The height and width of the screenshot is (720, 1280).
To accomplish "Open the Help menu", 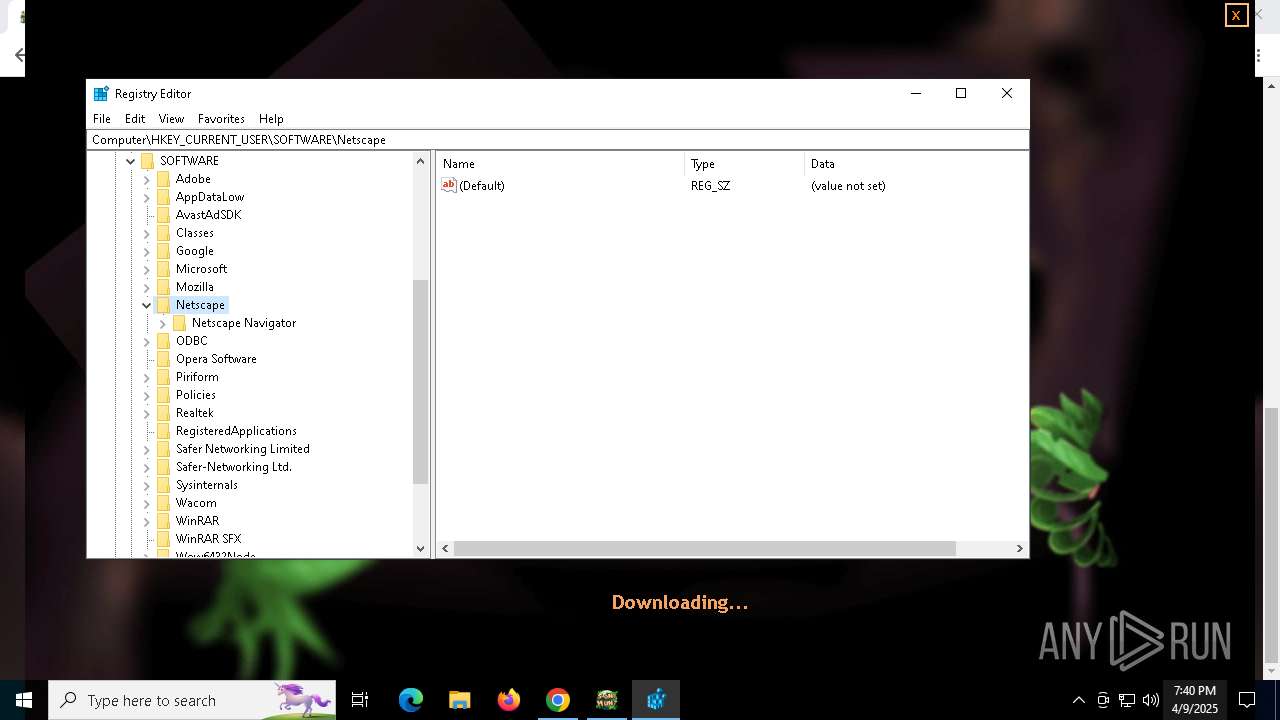I will coord(271,118).
